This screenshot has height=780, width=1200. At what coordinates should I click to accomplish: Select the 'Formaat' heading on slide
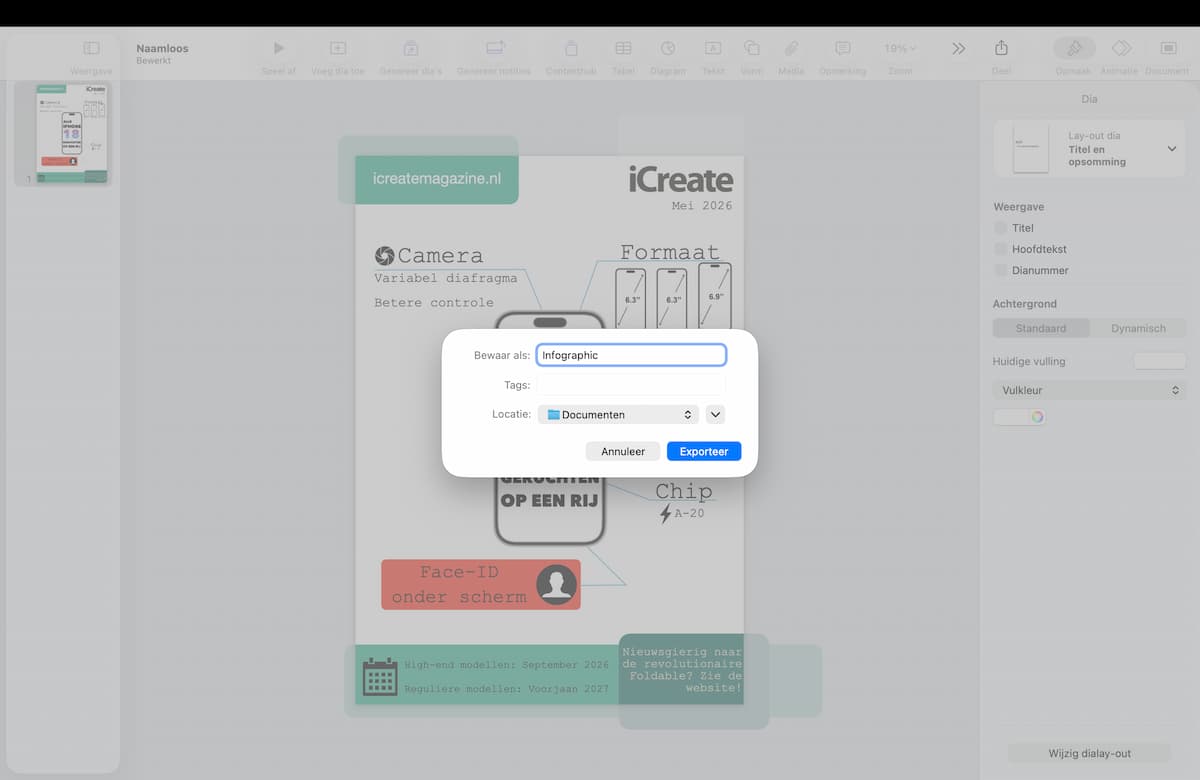click(x=670, y=252)
